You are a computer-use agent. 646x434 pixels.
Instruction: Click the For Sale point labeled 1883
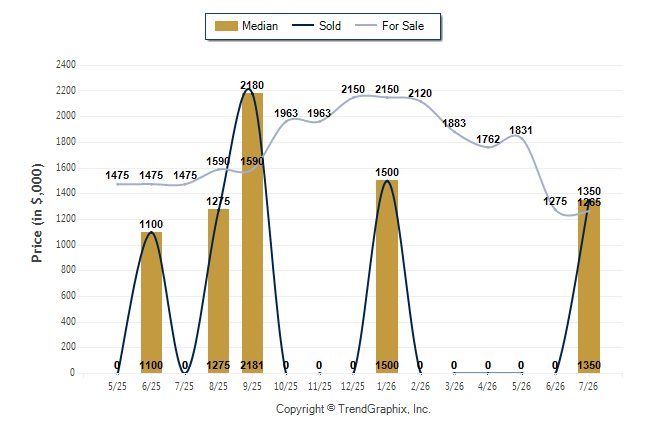[x=454, y=131]
